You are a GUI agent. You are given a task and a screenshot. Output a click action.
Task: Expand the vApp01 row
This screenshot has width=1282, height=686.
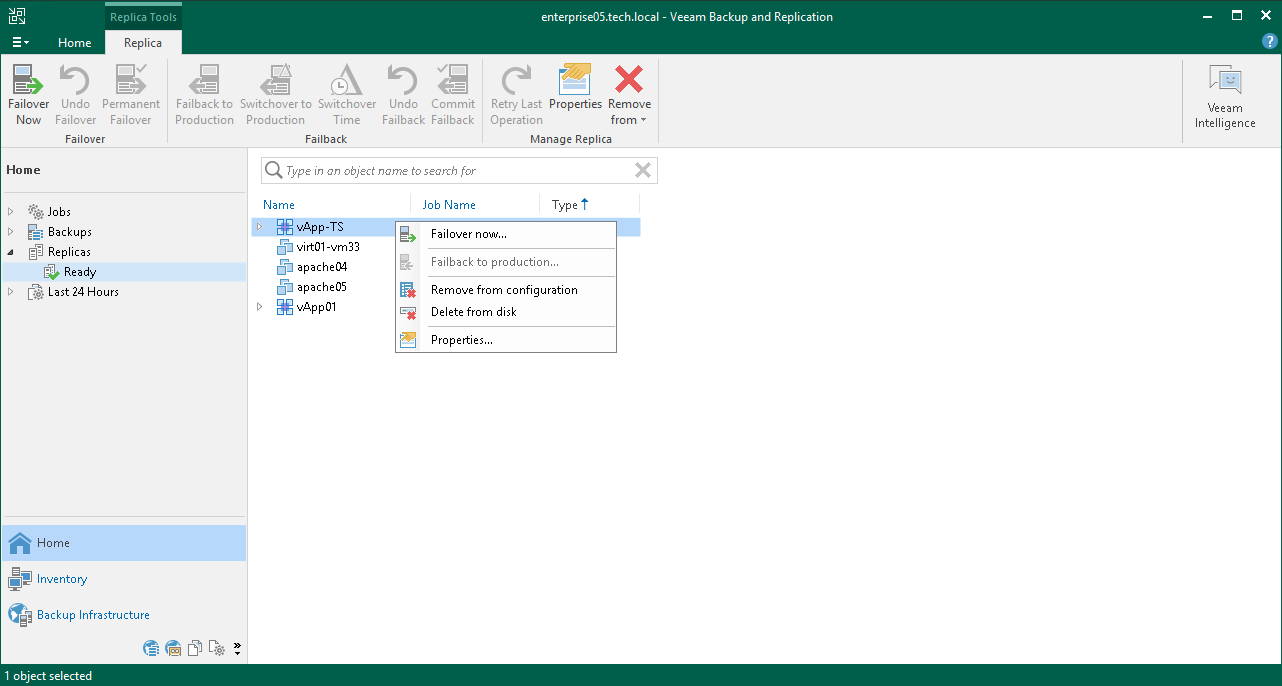click(259, 307)
